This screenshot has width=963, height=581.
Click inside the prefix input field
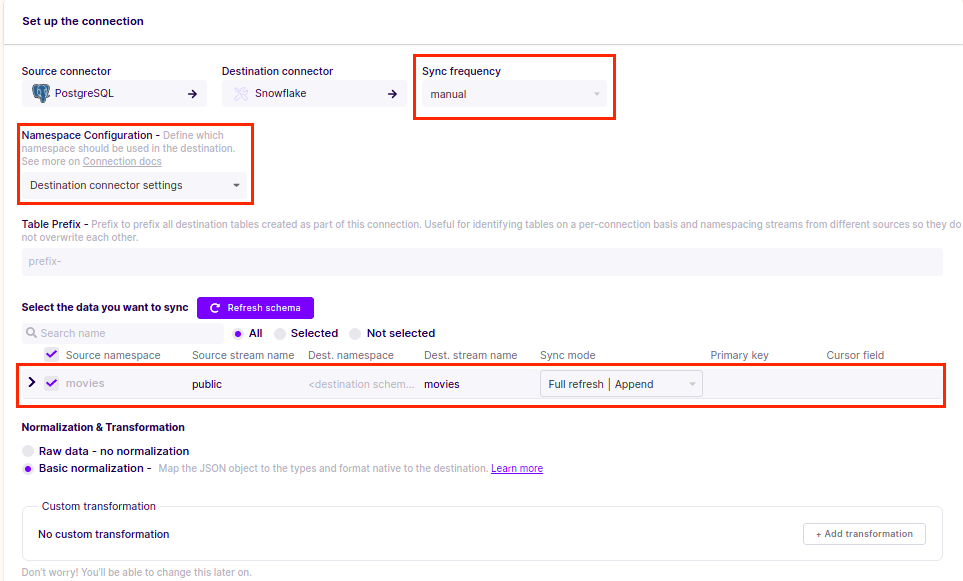pyautogui.click(x=480, y=261)
